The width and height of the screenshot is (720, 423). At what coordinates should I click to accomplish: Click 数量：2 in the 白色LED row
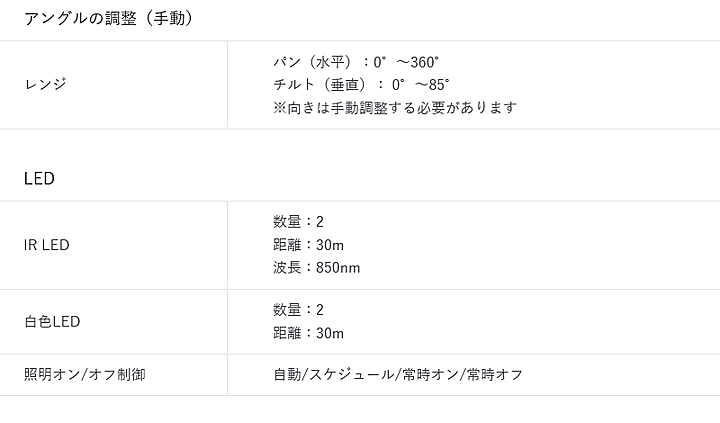tap(298, 310)
